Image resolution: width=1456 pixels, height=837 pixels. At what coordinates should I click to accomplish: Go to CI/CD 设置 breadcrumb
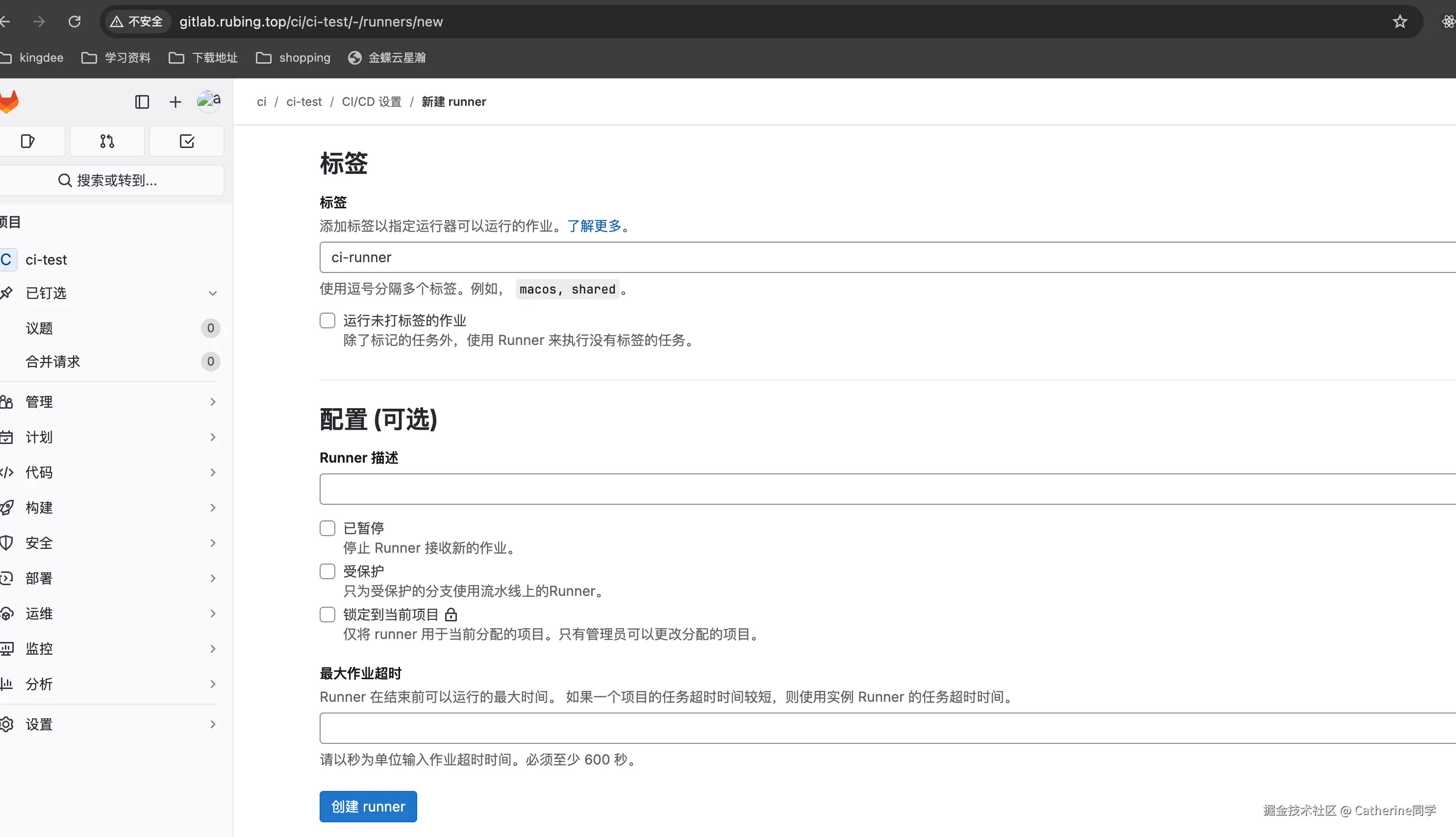[x=372, y=102]
